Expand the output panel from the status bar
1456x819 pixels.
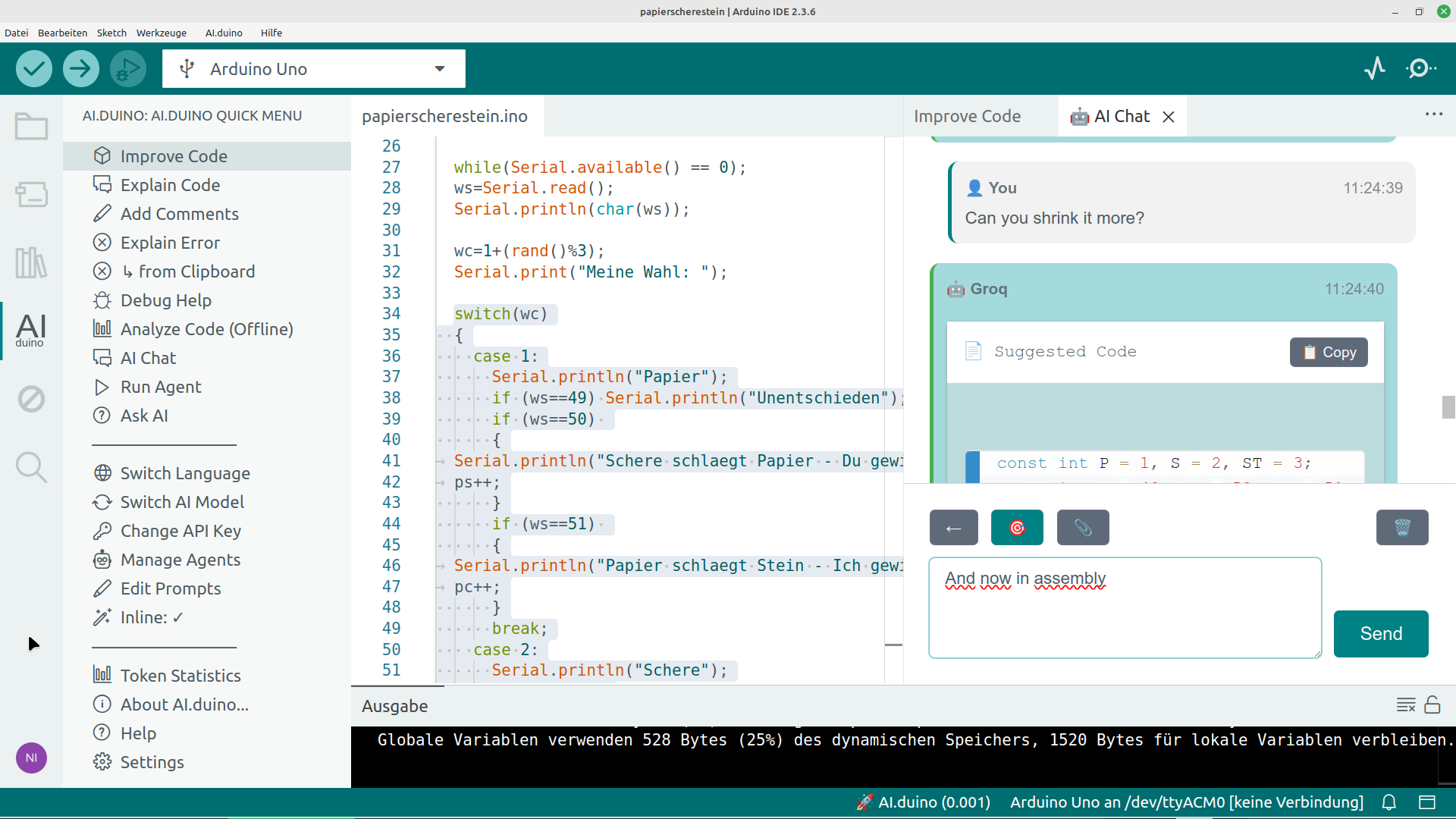[1428, 802]
